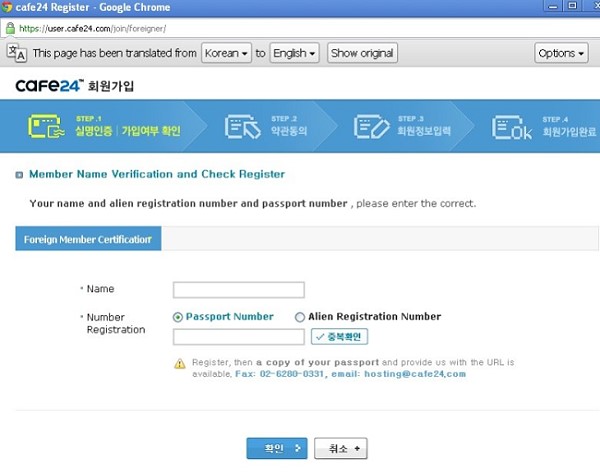Maximize the Chrome window

click(x=572, y=6)
